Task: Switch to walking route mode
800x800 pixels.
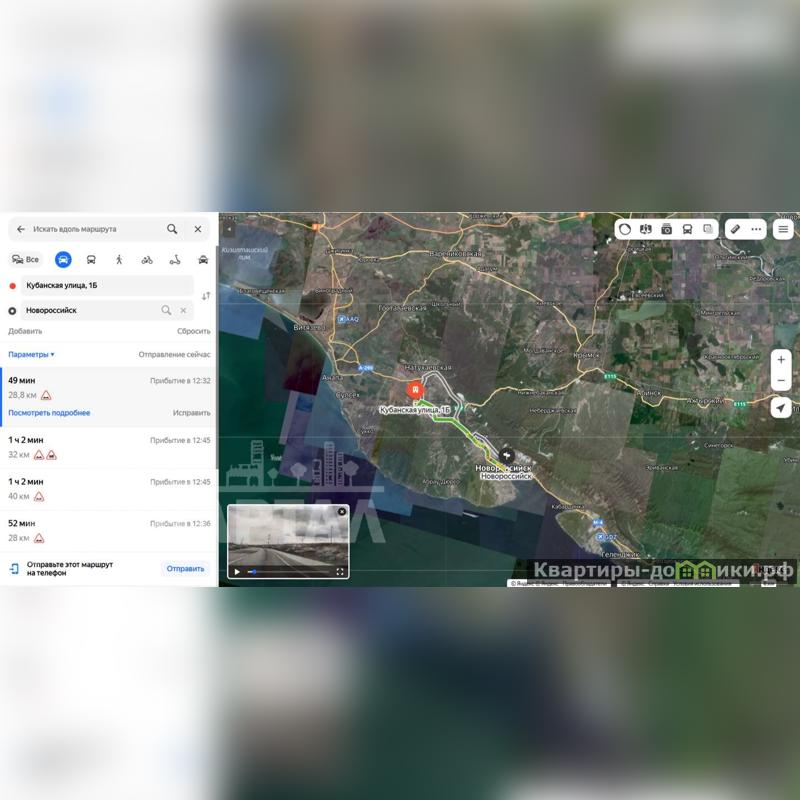Action: coord(119,259)
